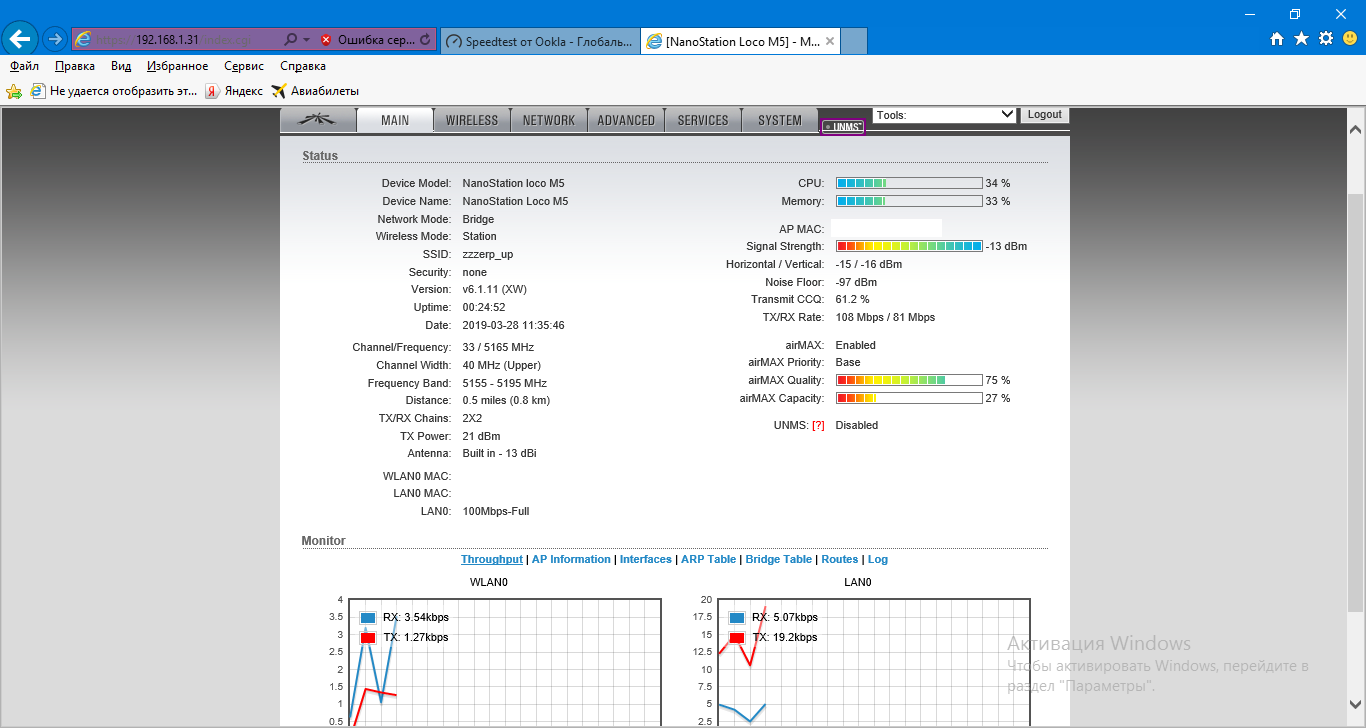1366x728 pixels.
Task: Click the browser Home icon
Action: coord(1276,39)
